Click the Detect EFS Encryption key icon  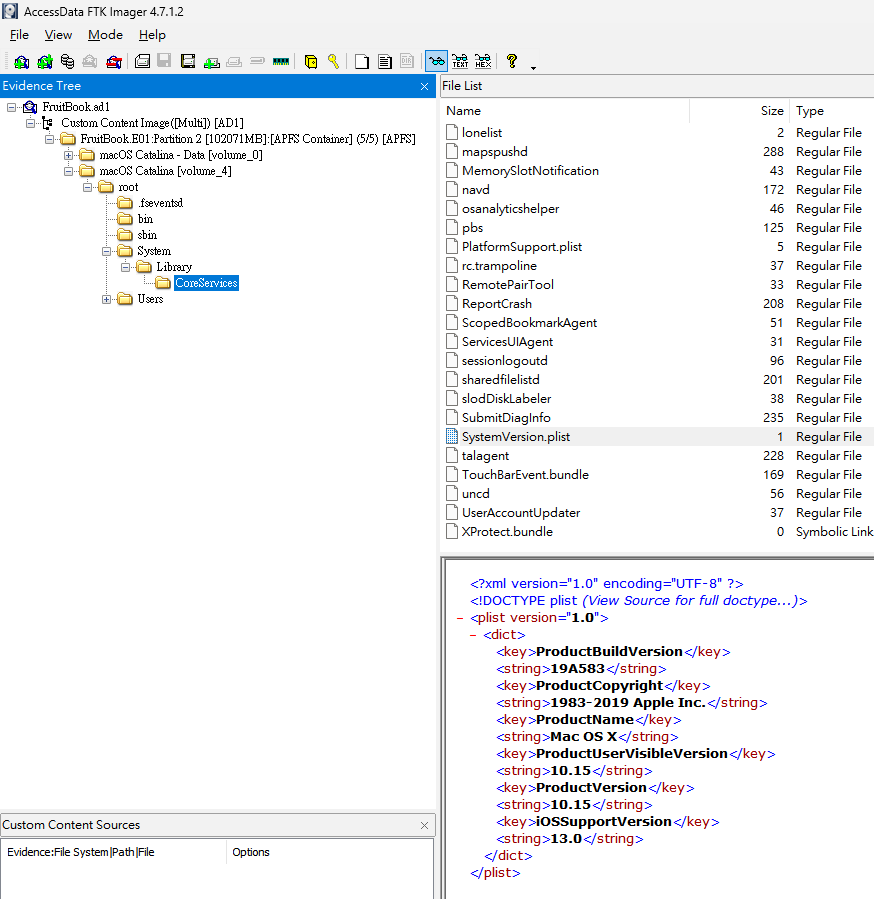(333, 61)
